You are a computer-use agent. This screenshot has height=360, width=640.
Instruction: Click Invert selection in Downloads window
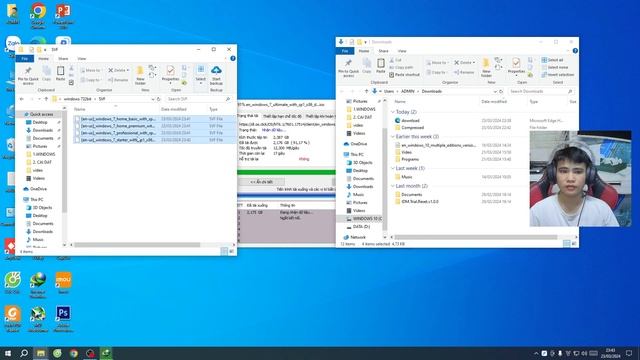(558, 75)
